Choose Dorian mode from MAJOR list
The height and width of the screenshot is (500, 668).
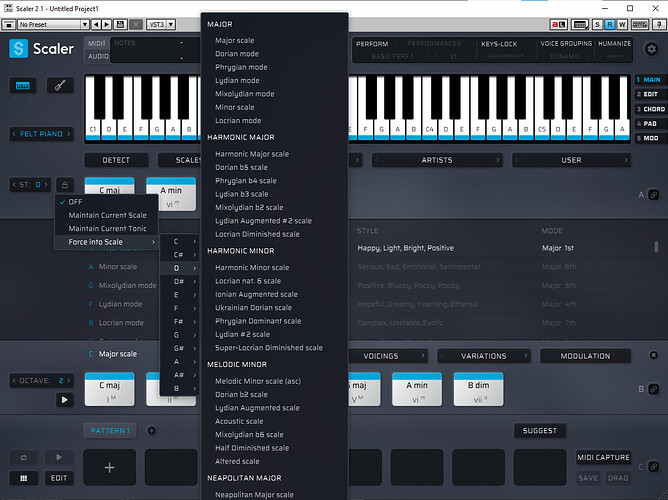[x=237, y=54]
